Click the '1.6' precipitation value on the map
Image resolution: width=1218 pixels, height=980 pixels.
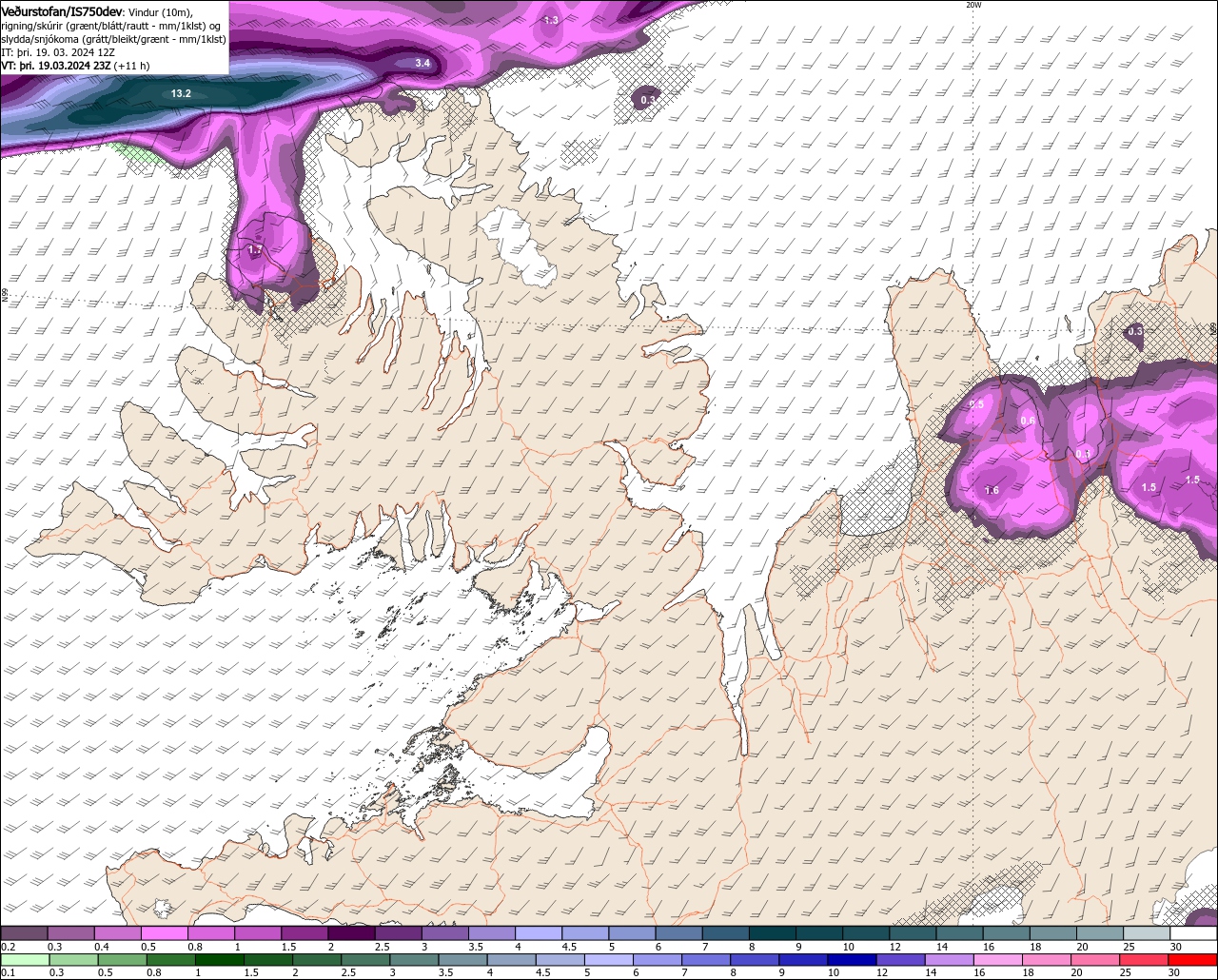click(992, 491)
